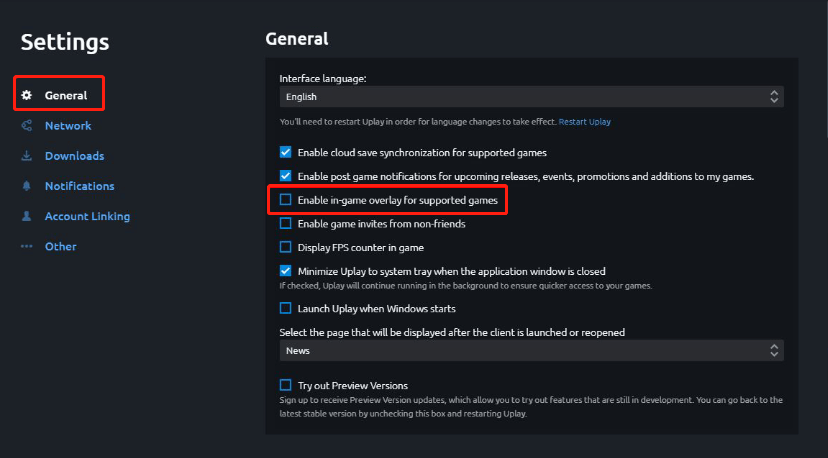Switch to the Downloads settings section
The width and height of the screenshot is (828, 458).
(74, 156)
